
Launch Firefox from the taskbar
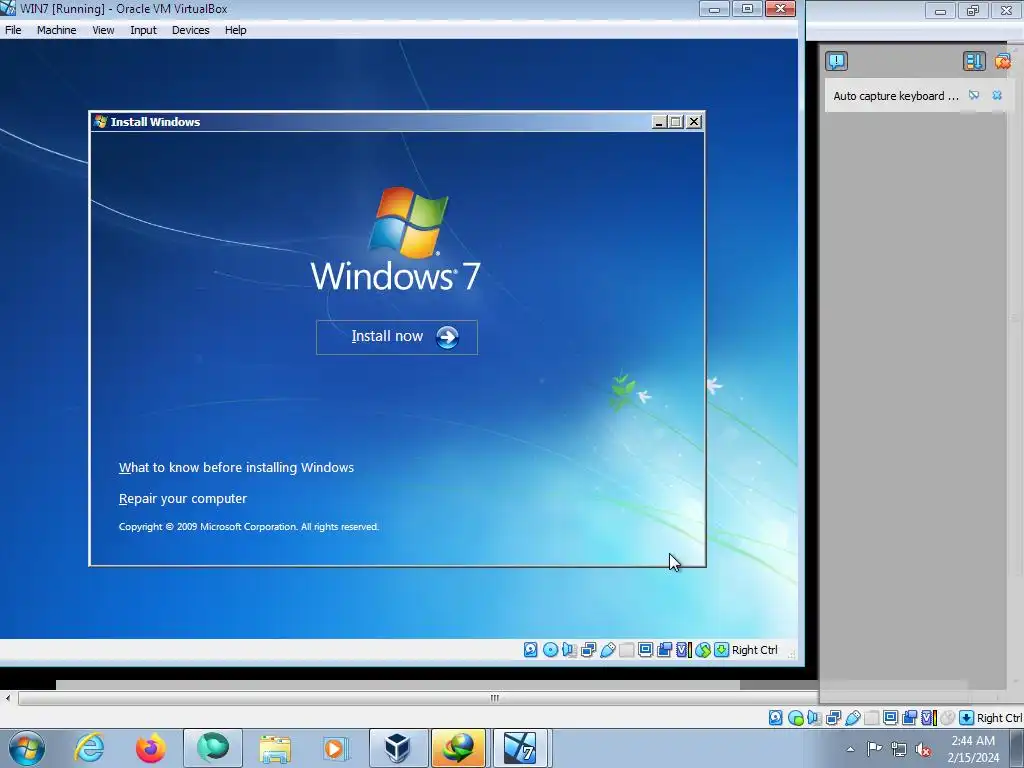tap(150, 748)
